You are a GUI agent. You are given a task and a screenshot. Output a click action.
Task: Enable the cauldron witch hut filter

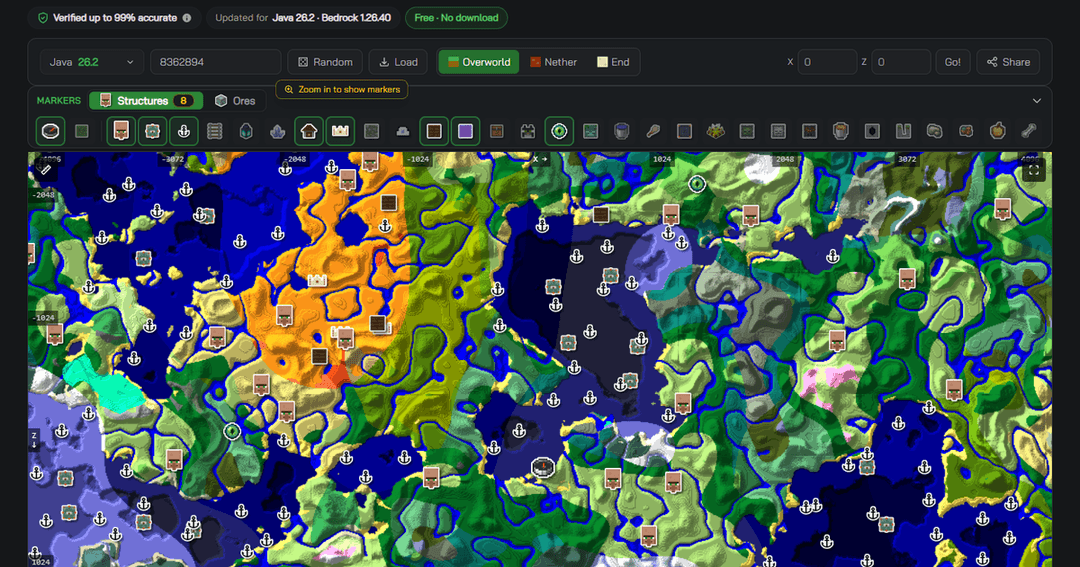point(622,131)
